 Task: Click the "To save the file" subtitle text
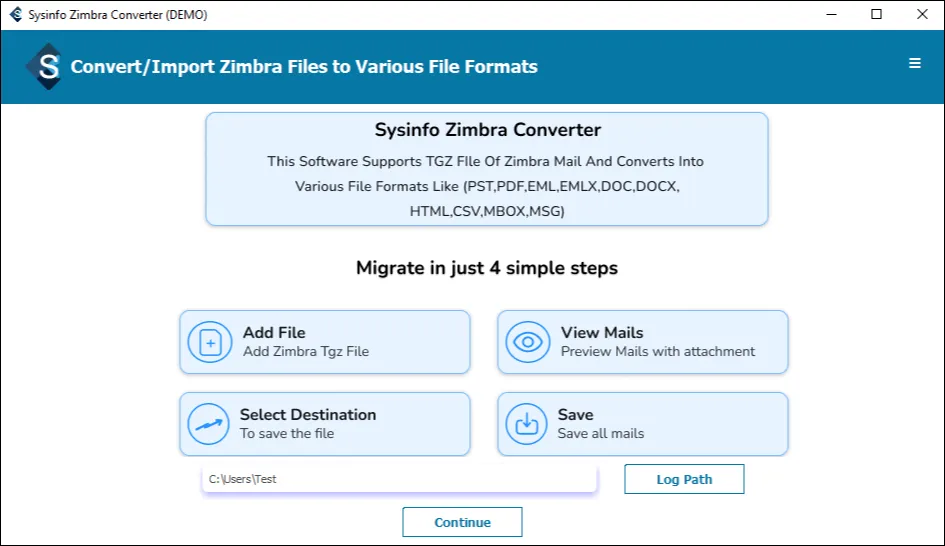287,434
